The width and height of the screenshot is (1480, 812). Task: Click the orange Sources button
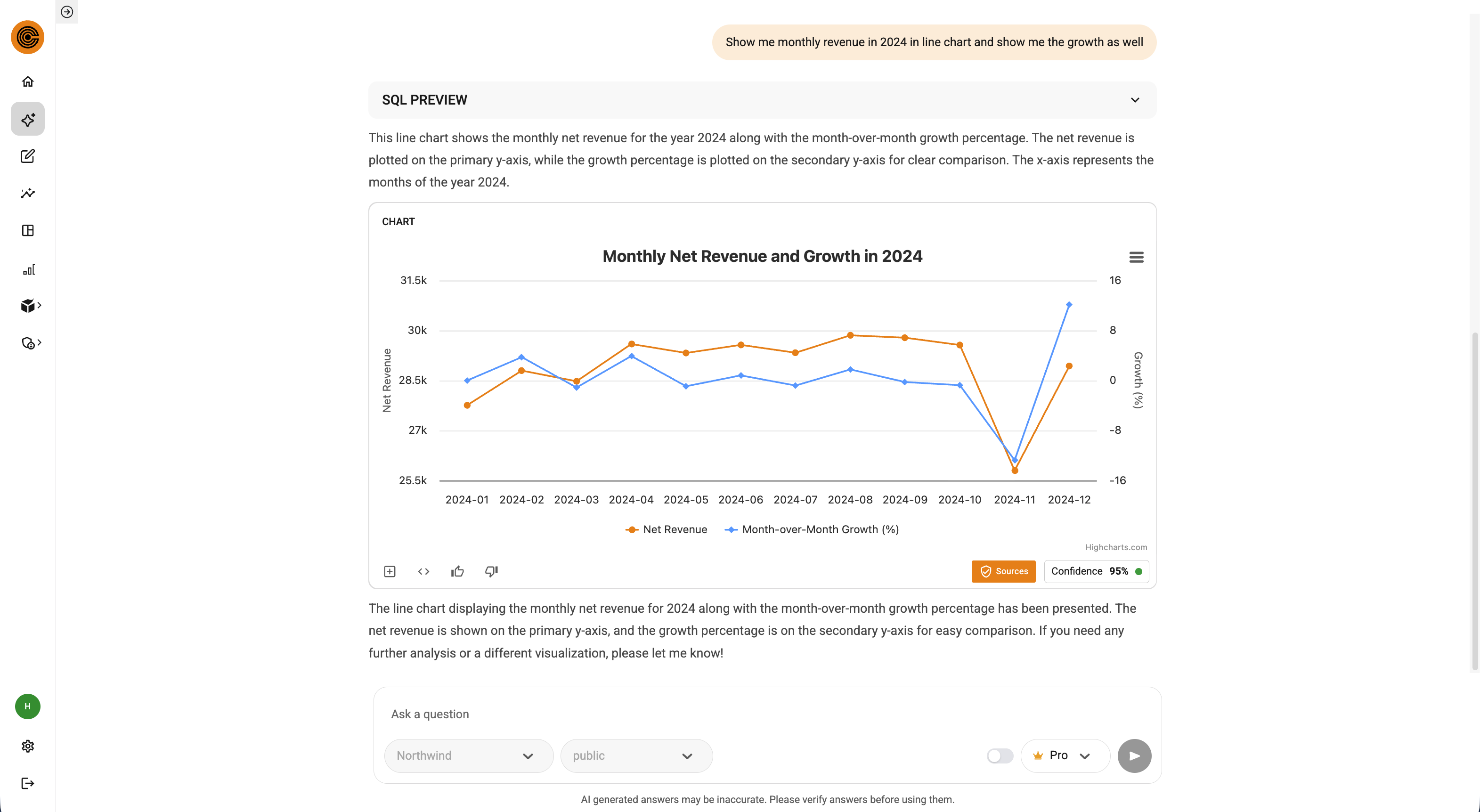[x=1003, y=571]
